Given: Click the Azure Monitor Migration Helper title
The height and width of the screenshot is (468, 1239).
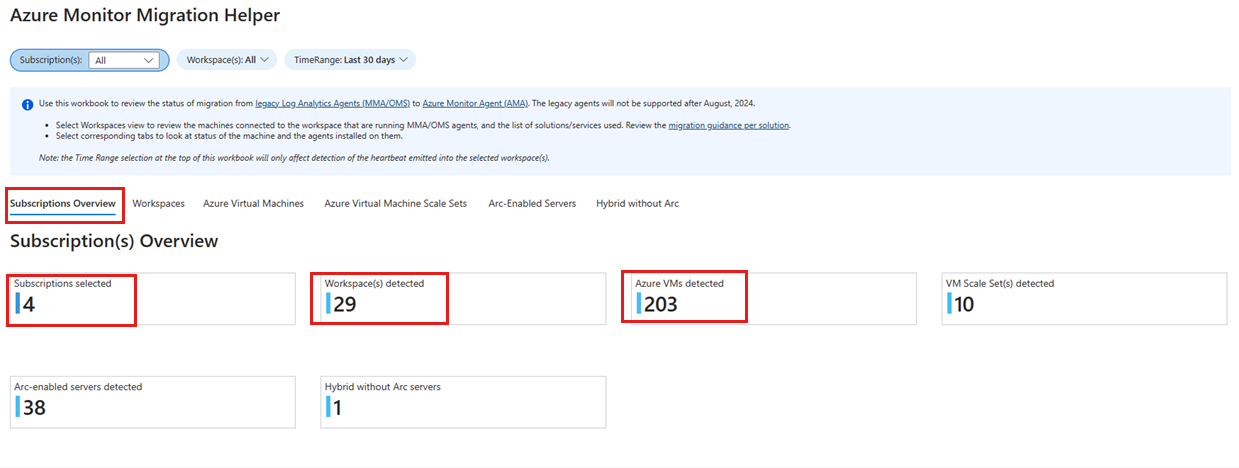Looking at the screenshot, I should pos(145,16).
